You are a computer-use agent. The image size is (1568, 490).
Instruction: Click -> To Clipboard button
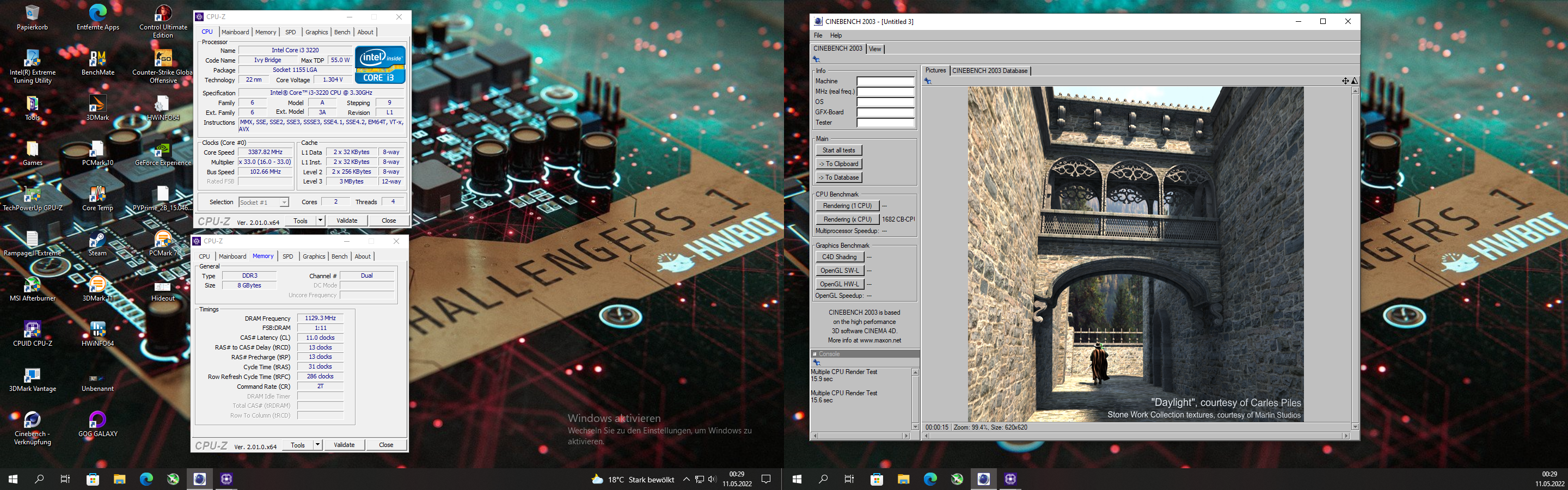(839, 164)
